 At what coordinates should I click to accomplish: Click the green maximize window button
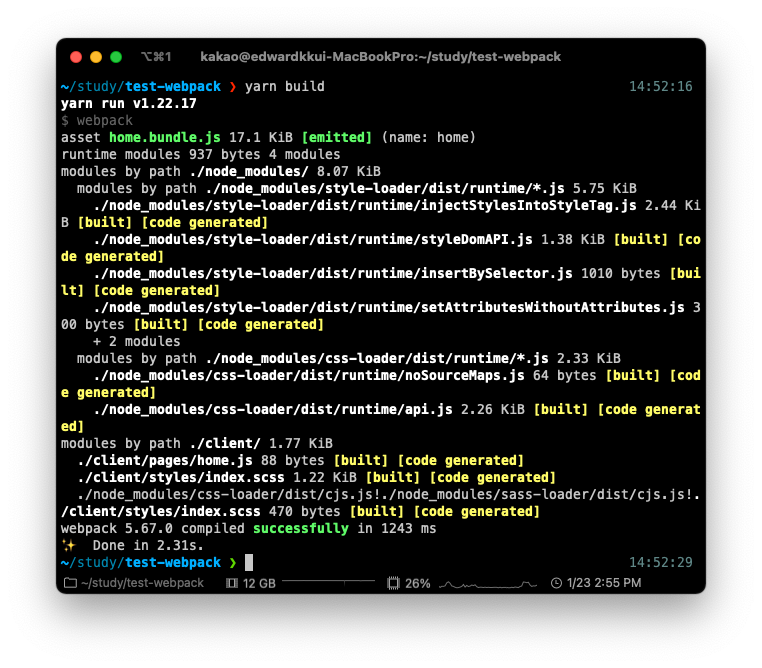point(116,57)
